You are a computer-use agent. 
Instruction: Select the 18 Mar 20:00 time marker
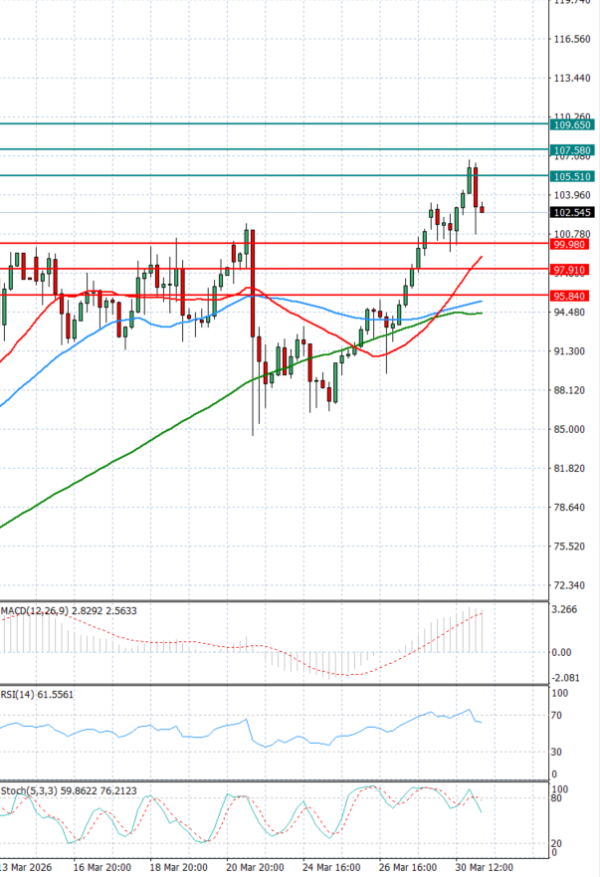click(180, 867)
